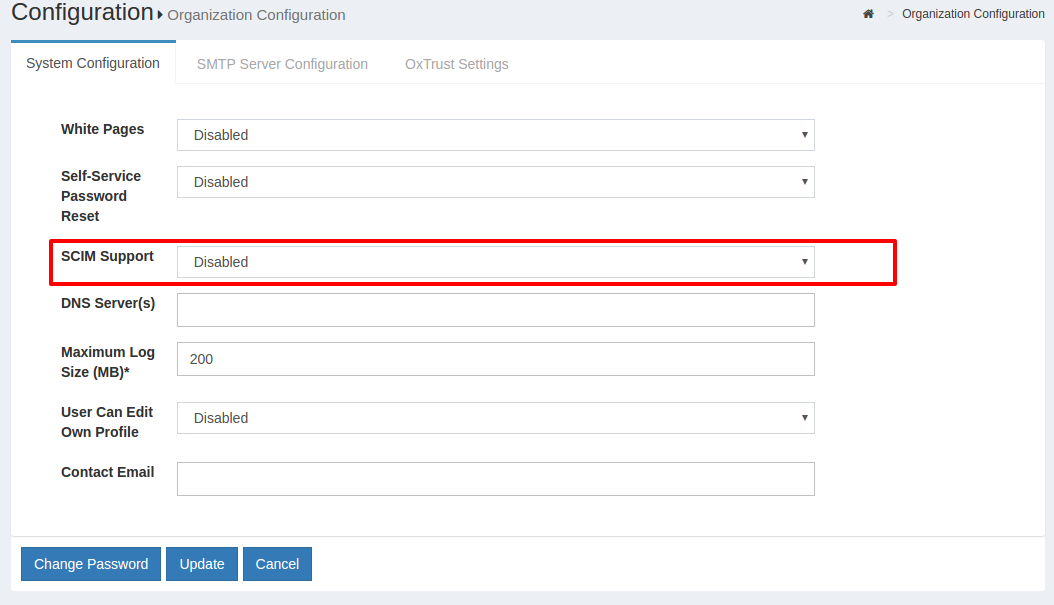Hit the Cancel button
The width and height of the screenshot is (1054, 605).
coord(277,564)
